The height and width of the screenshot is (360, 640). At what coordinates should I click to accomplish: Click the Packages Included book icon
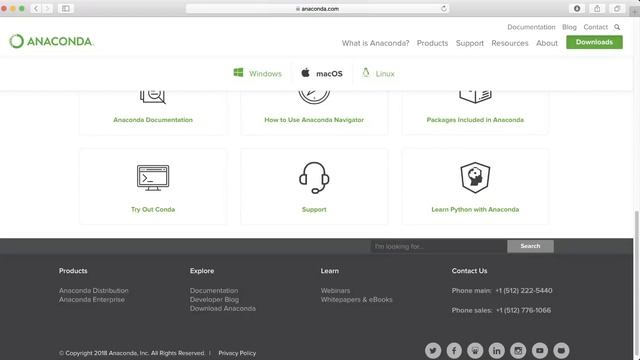click(475, 97)
